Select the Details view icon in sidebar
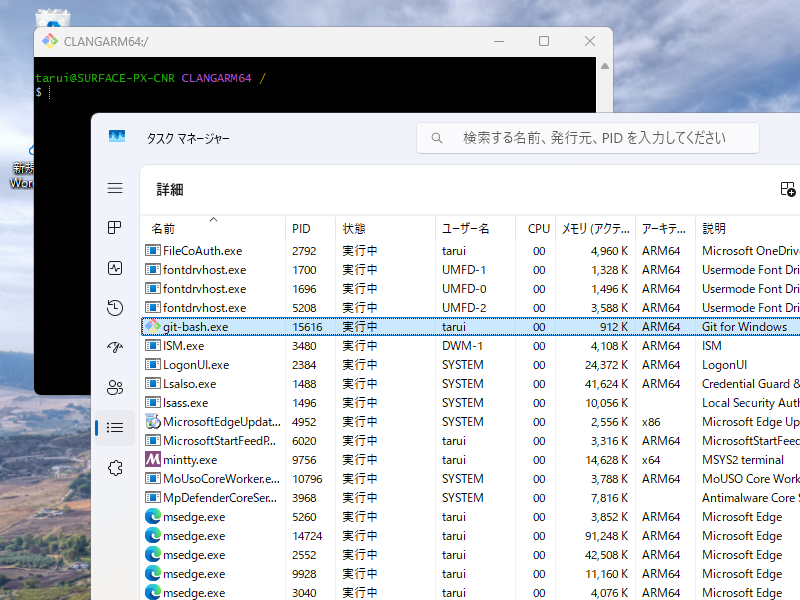 (114, 427)
